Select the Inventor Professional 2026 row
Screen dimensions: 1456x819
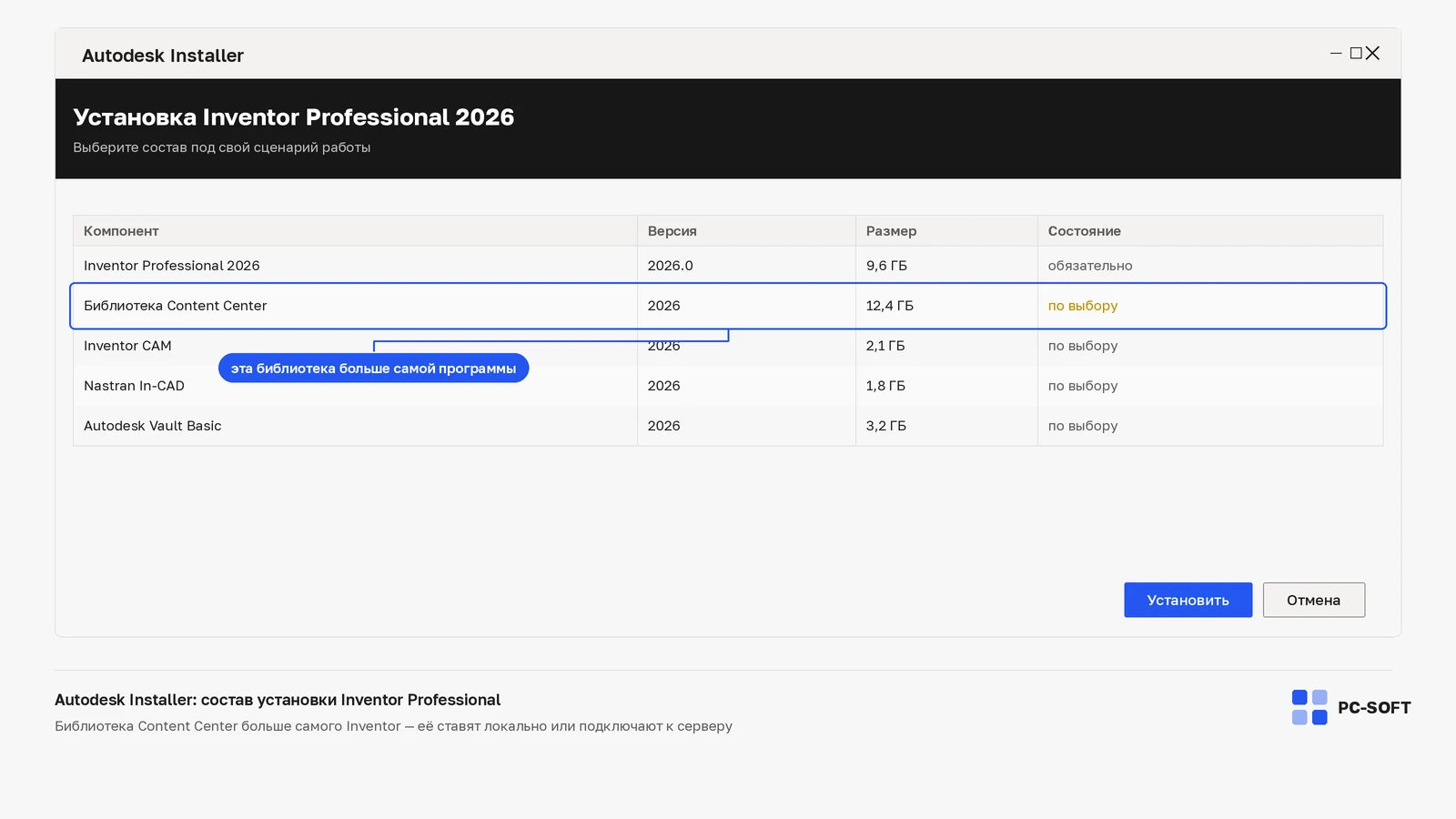728,266
